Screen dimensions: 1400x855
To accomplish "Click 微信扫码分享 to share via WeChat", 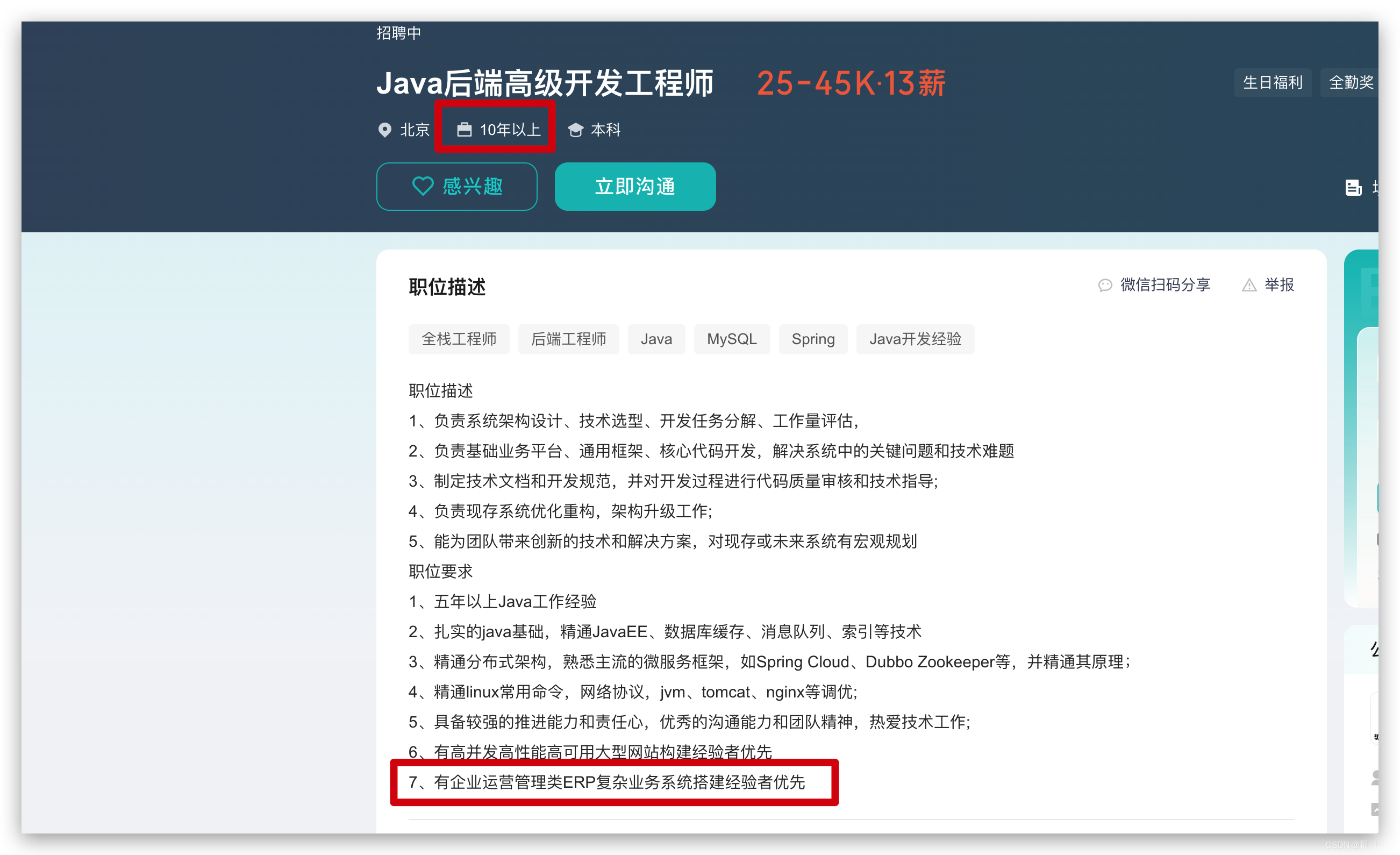I will [x=1163, y=285].
